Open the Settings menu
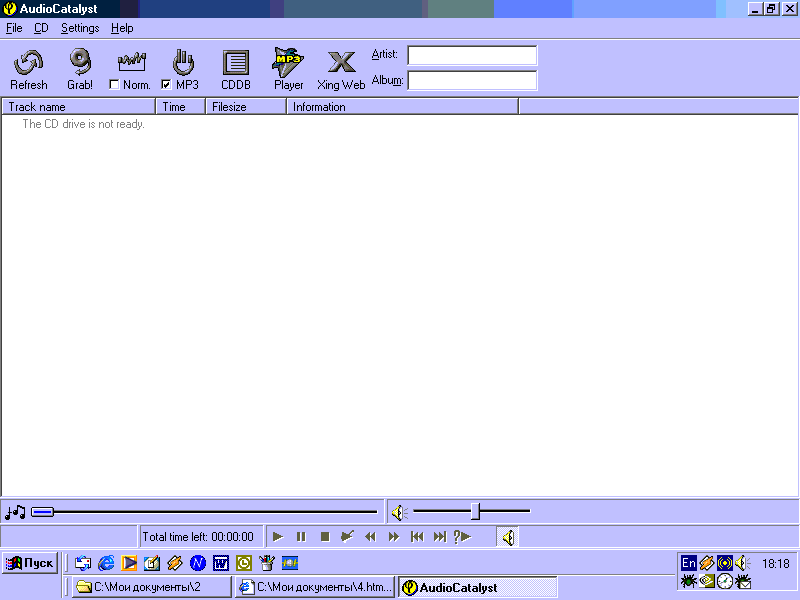This screenshot has height=600, width=800. coord(80,28)
